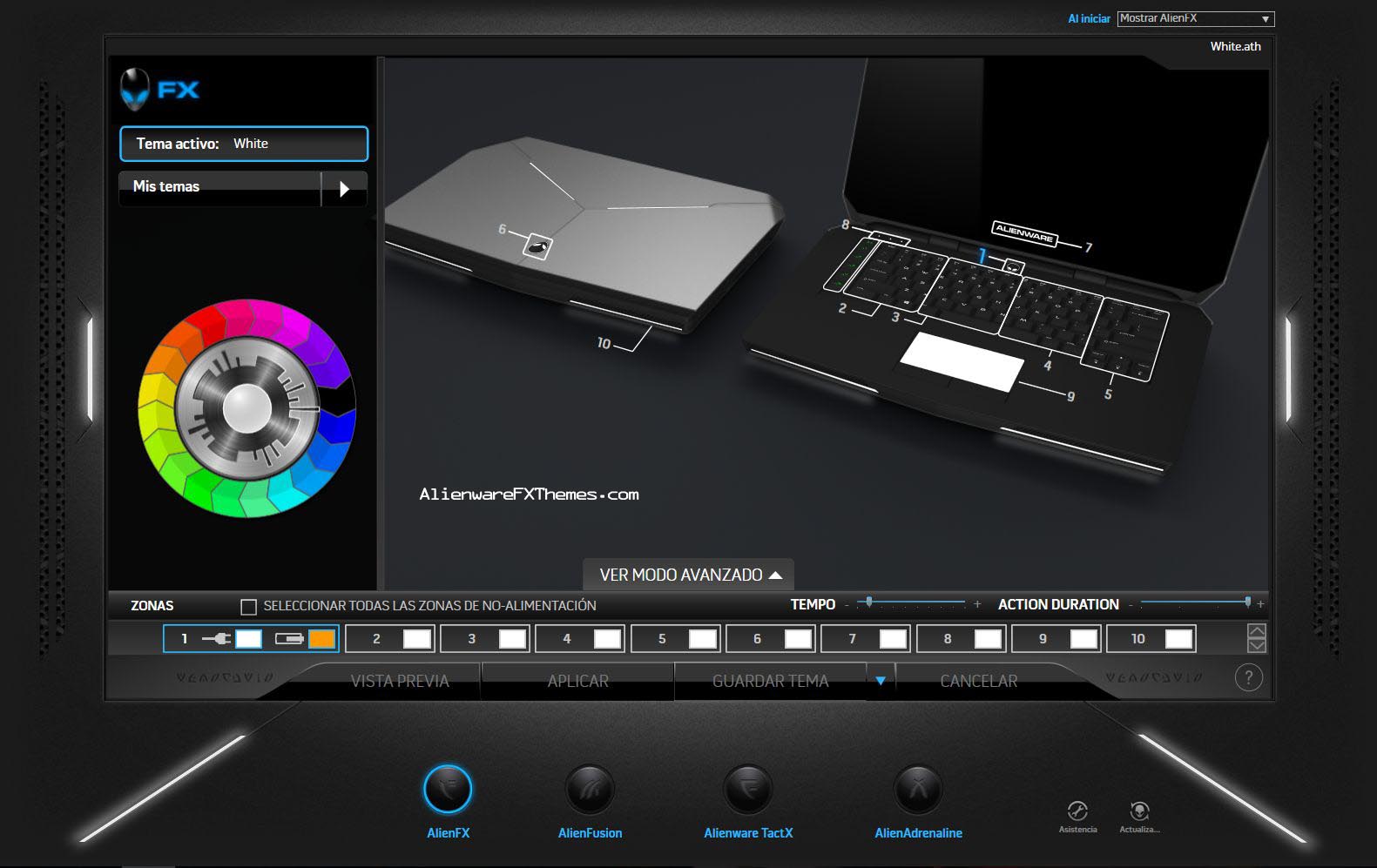Image resolution: width=1377 pixels, height=868 pixels.
Task: Open the Alienware TactX module icon
Action: click(x=748, y=790)
